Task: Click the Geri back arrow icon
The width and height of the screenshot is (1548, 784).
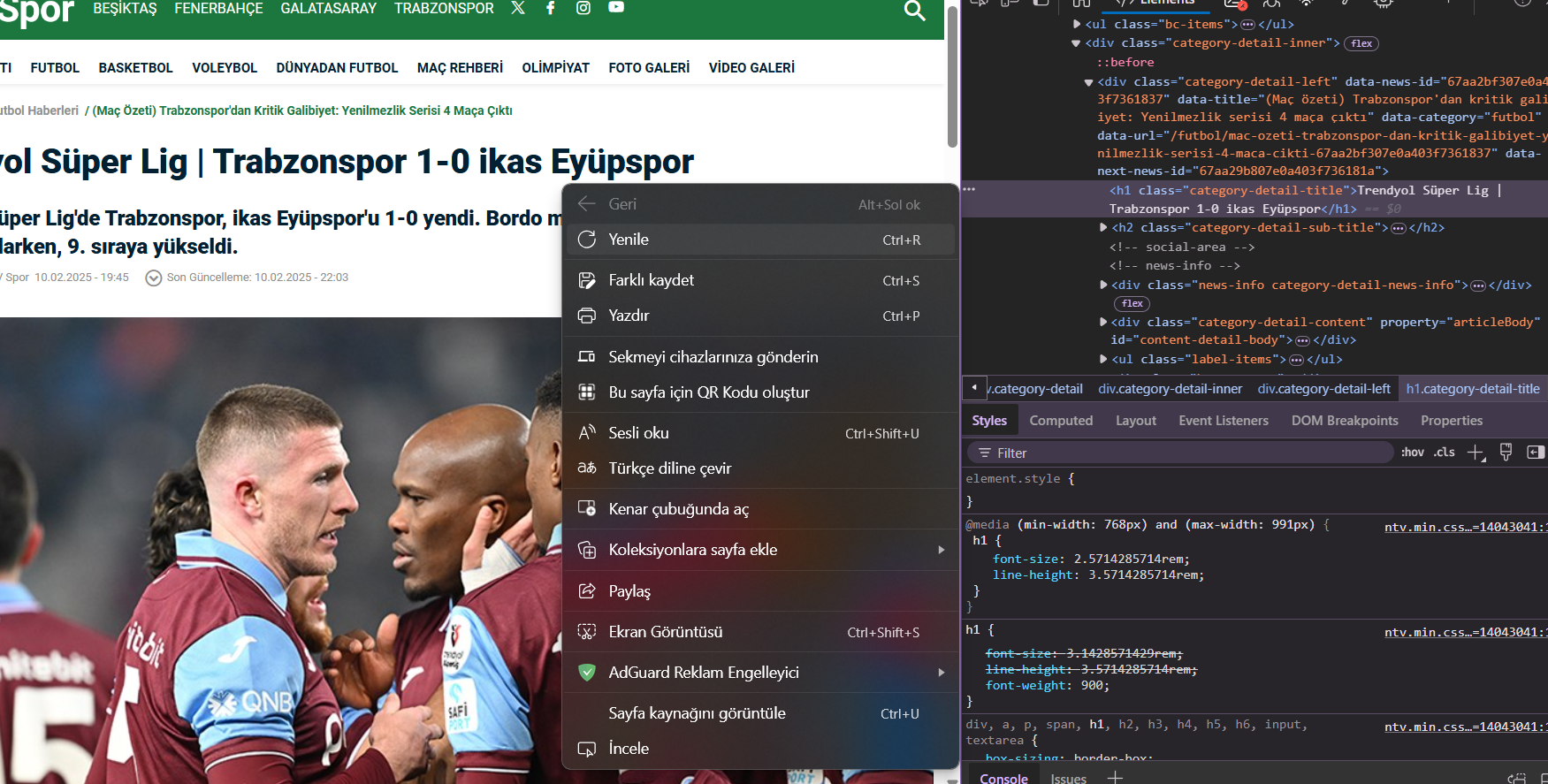Action: pyautogui.click(x=587, y=204)
